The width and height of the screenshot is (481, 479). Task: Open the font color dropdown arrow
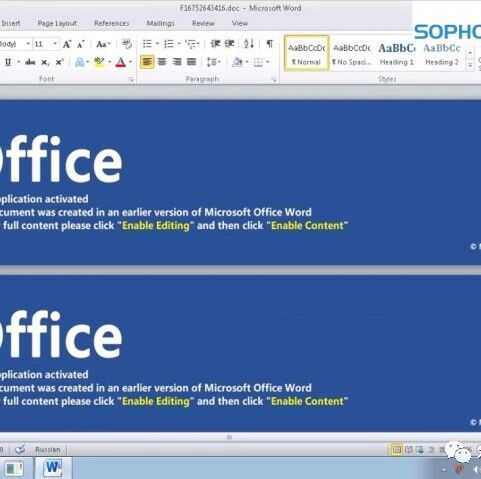point(130,62)
